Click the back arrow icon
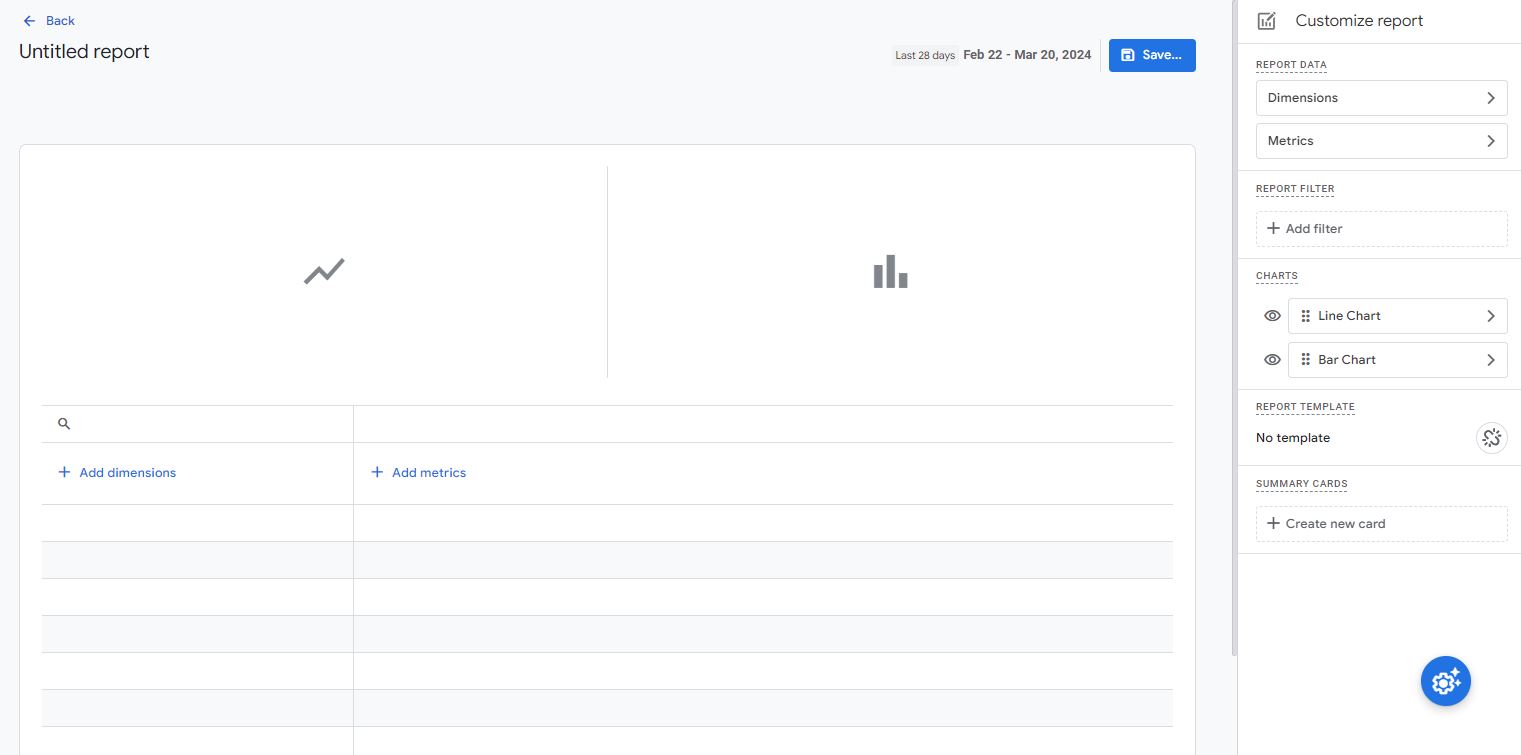1521x755 pixels. coord(30,20)
